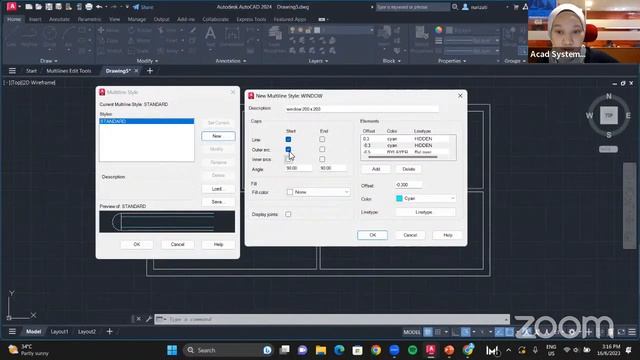640x360 pixels.
Task: Toggle the grid display icon in status bar
Action: pos(428,332)
